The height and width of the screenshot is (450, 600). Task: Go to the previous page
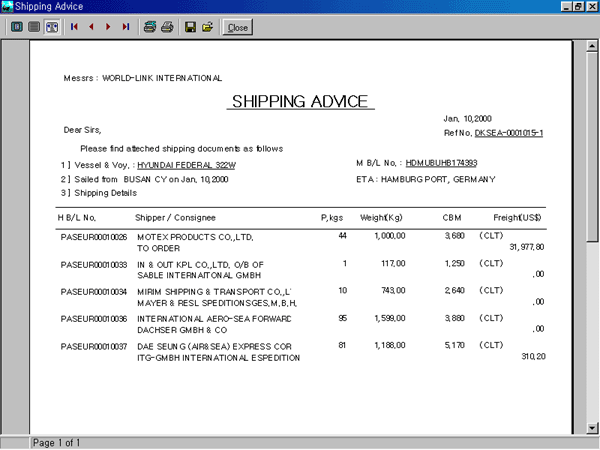91,27
